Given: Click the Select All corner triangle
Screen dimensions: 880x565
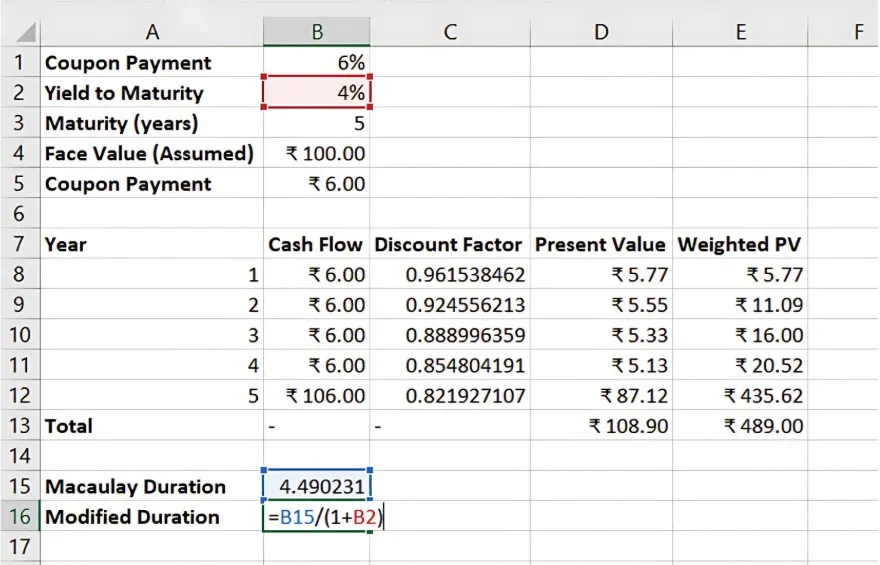Looking at the screenshot, I should (x=20, y=33).
